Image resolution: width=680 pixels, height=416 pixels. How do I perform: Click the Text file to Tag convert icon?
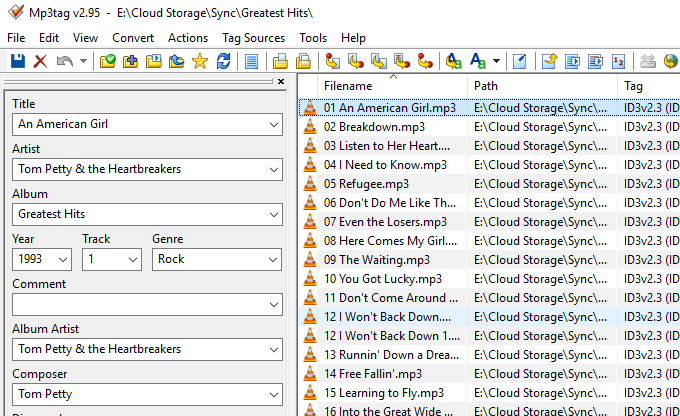tap(402, 61)
